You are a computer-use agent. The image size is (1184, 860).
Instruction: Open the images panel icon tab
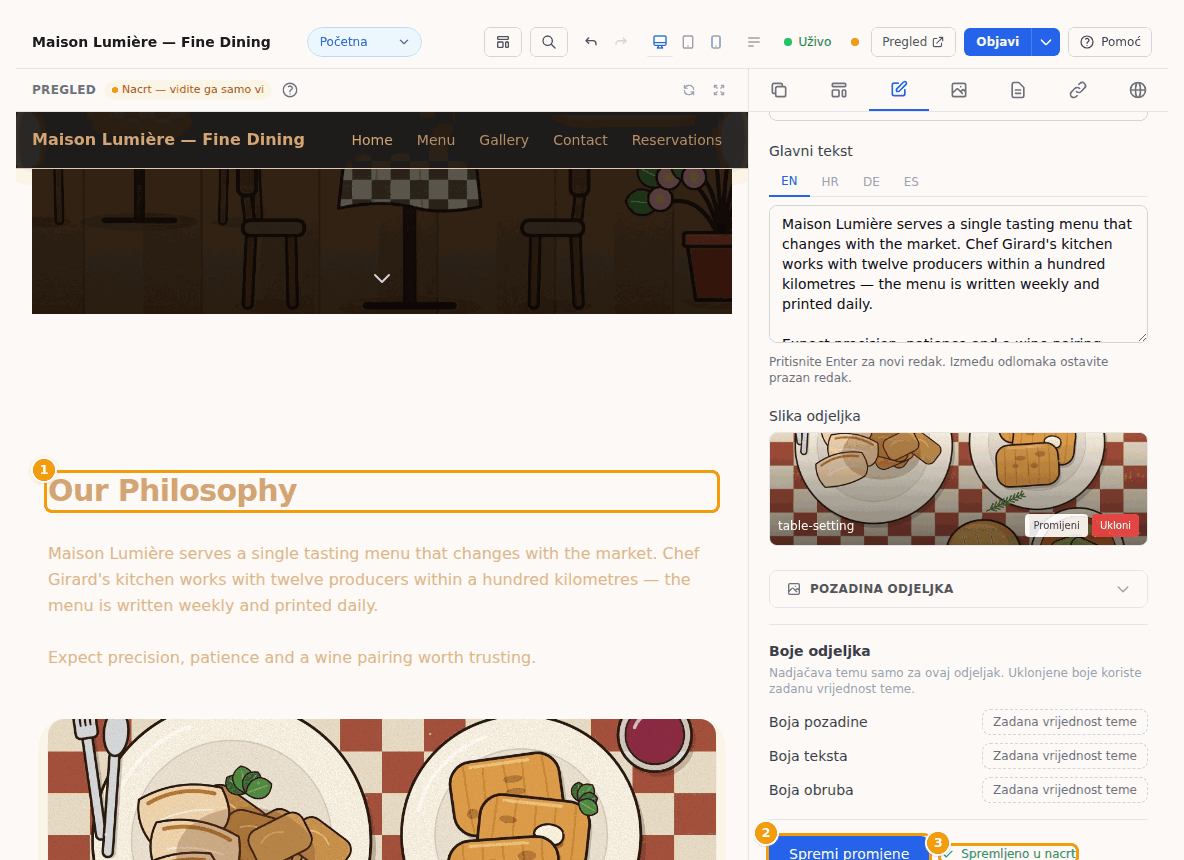coord(958,90)
